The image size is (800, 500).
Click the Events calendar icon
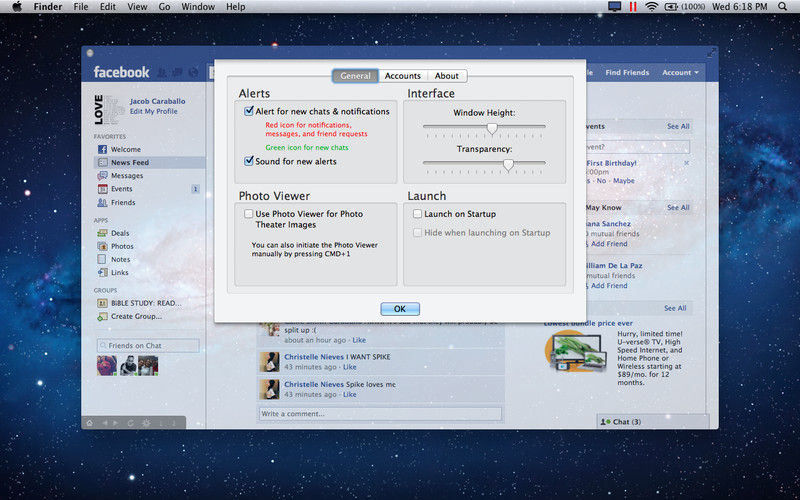(102, 189)
